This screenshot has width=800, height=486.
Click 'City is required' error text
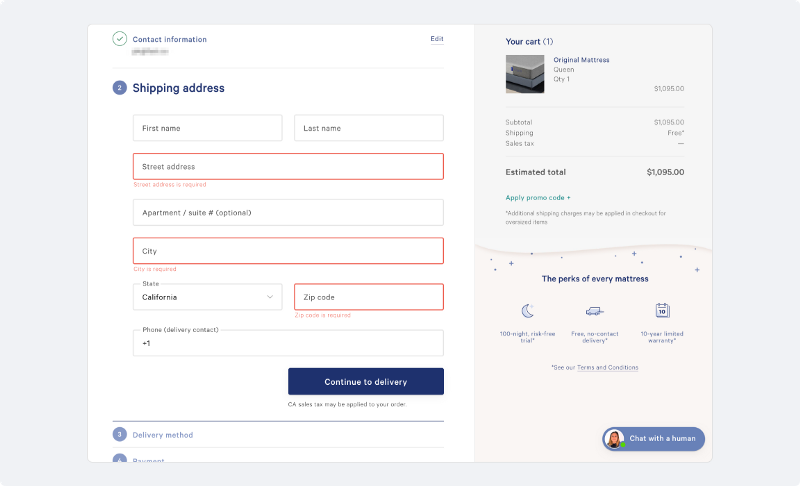click(x=155, y=269)
